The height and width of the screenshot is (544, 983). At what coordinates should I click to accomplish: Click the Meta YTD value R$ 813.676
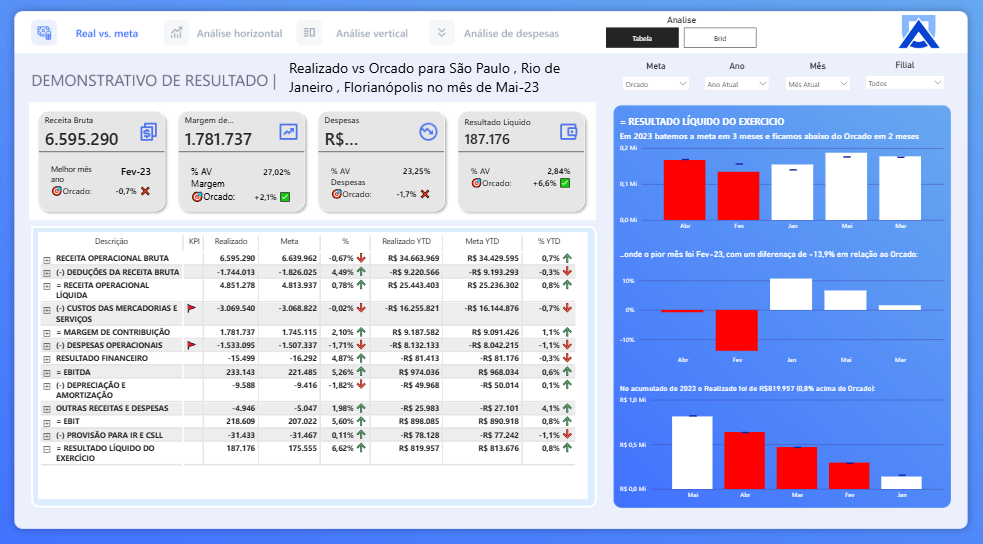pyautogui.click(x=498, y=448)
